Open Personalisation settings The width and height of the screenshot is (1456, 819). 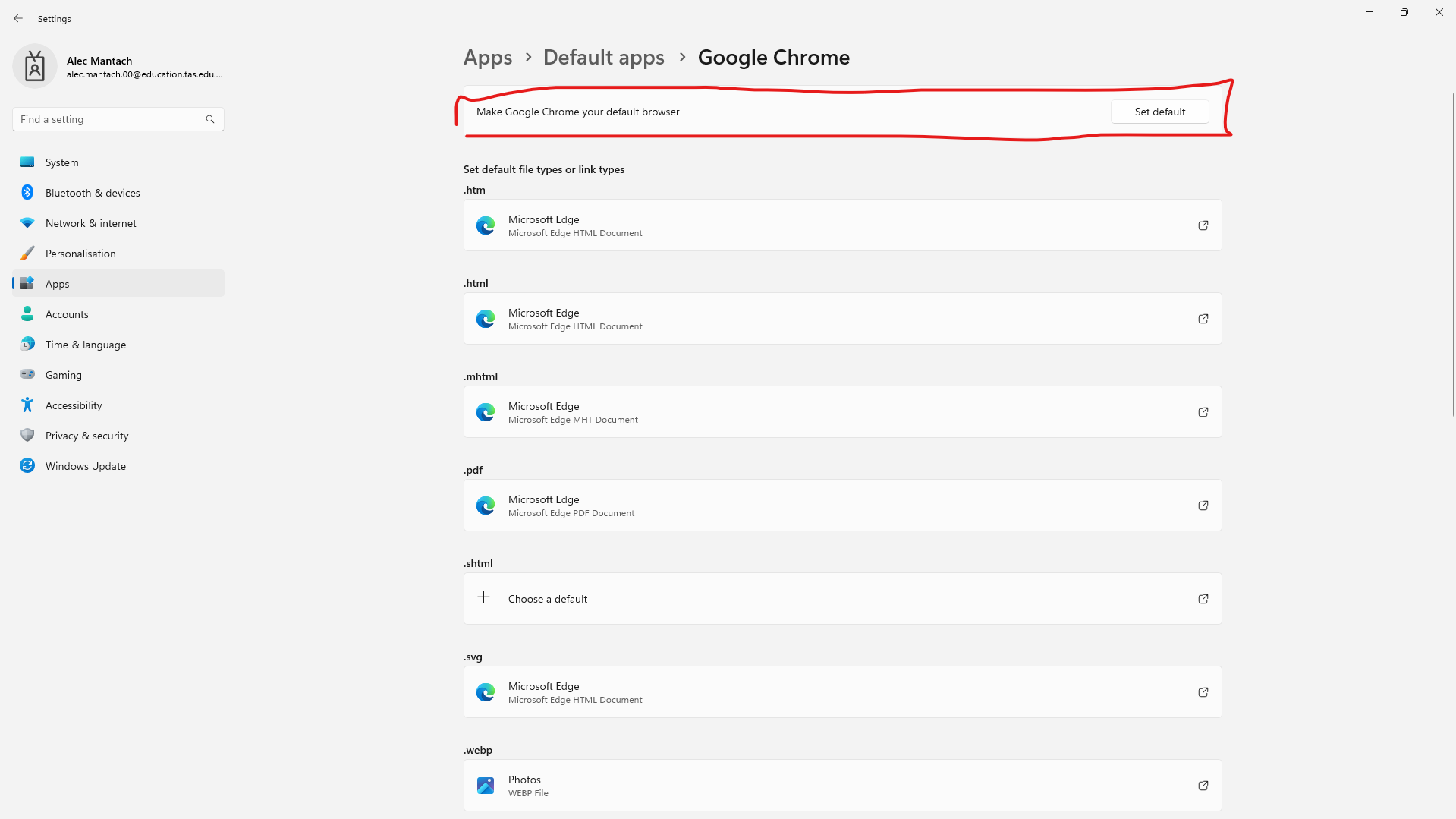(118, 254)
